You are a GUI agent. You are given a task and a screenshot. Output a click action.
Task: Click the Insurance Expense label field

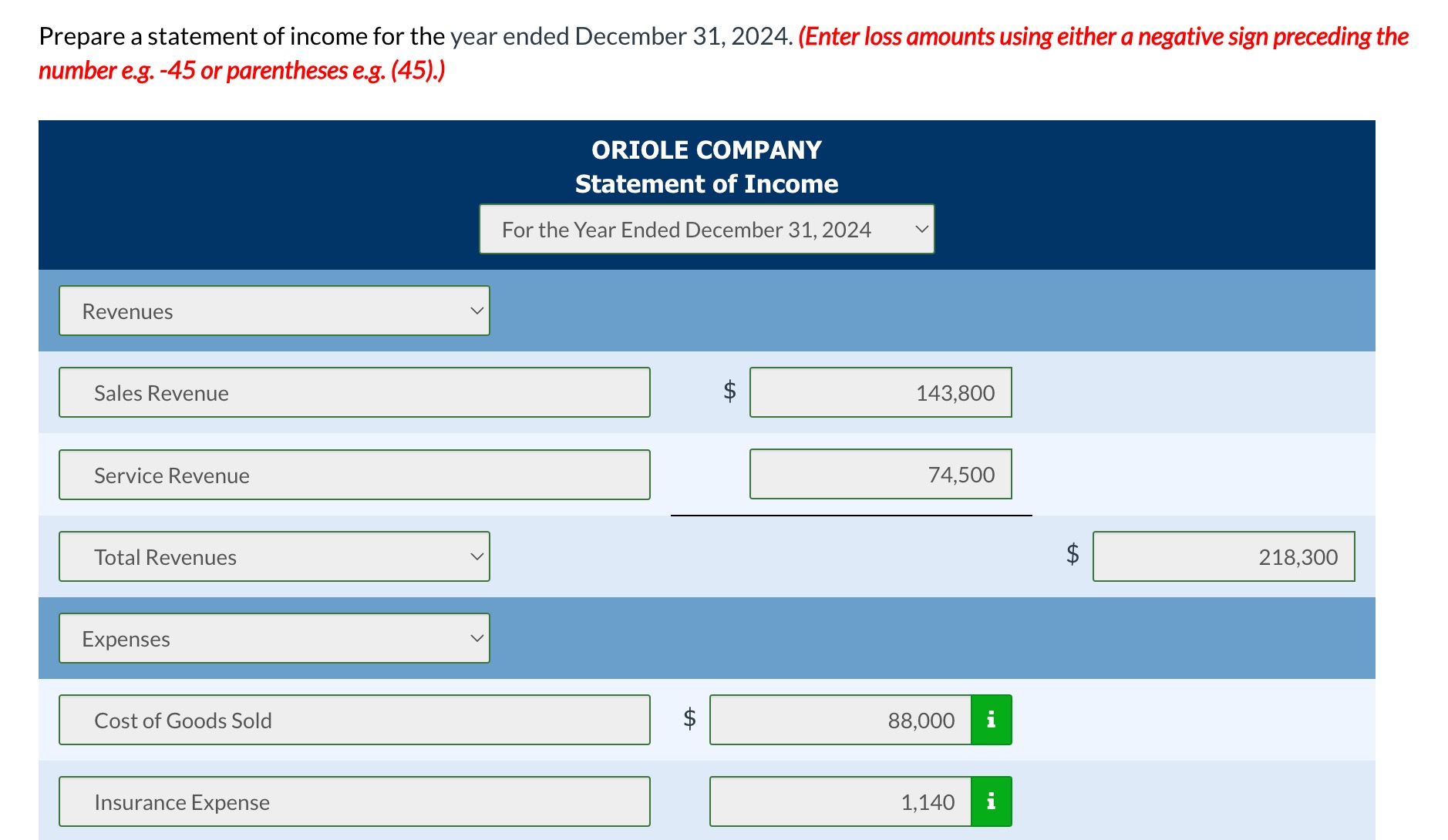pyautogui.click(x=354, y=801)
